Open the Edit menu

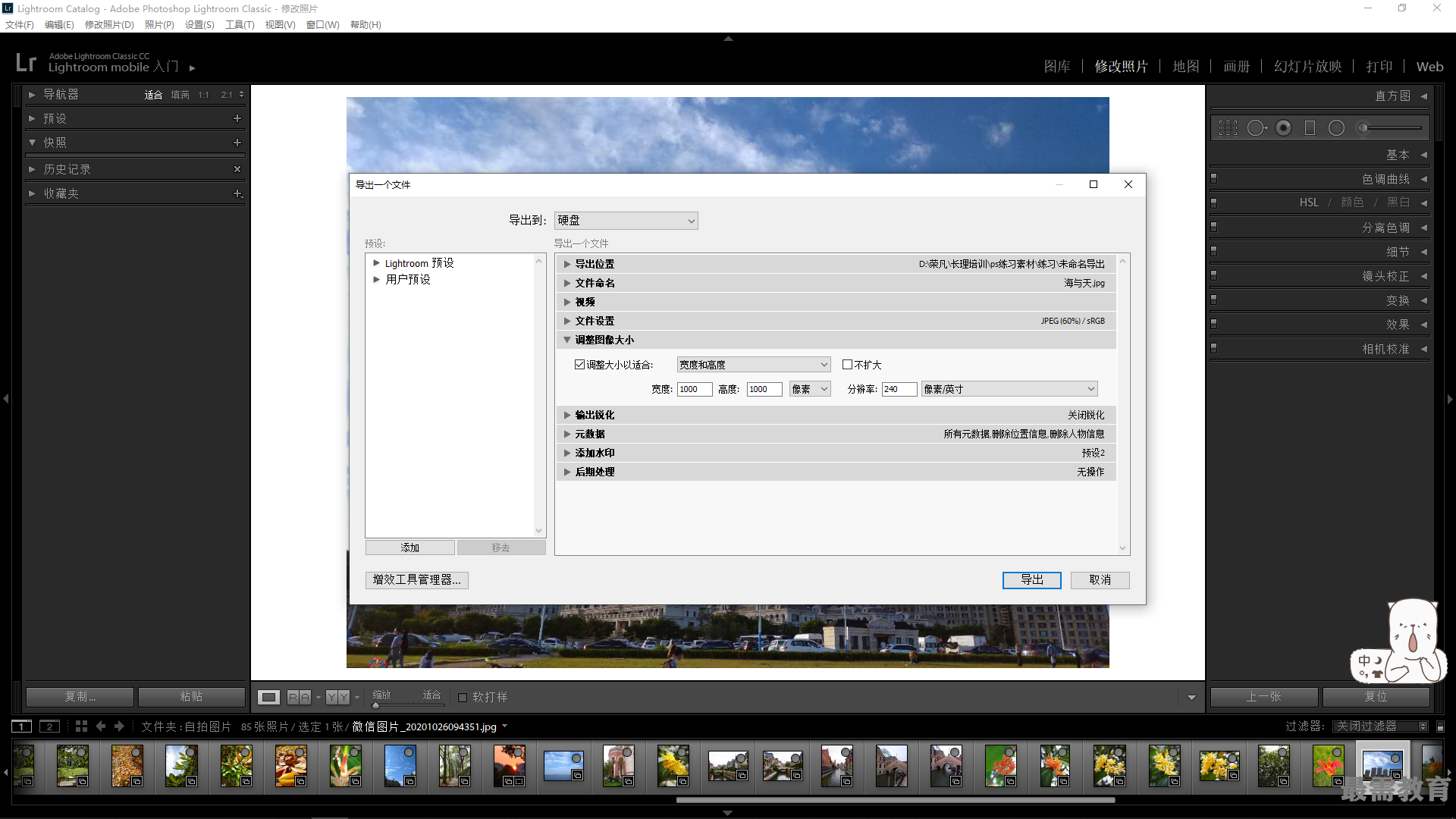[x=59, y=25]
